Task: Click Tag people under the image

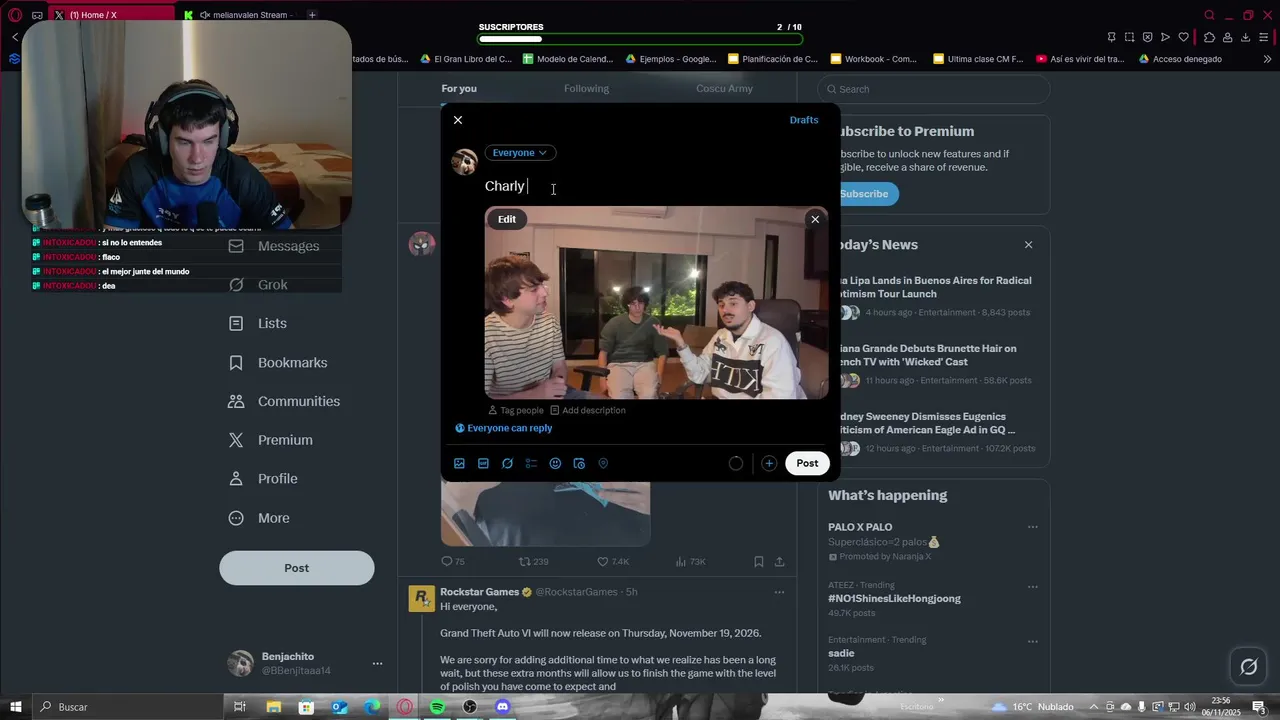Action: [x=516, y=410]
